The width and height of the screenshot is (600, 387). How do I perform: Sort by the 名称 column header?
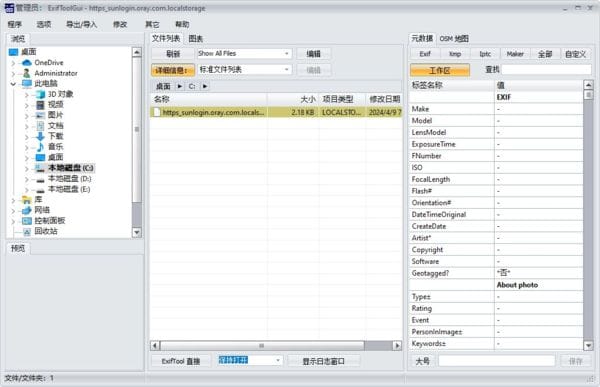(x=209, y=99)
